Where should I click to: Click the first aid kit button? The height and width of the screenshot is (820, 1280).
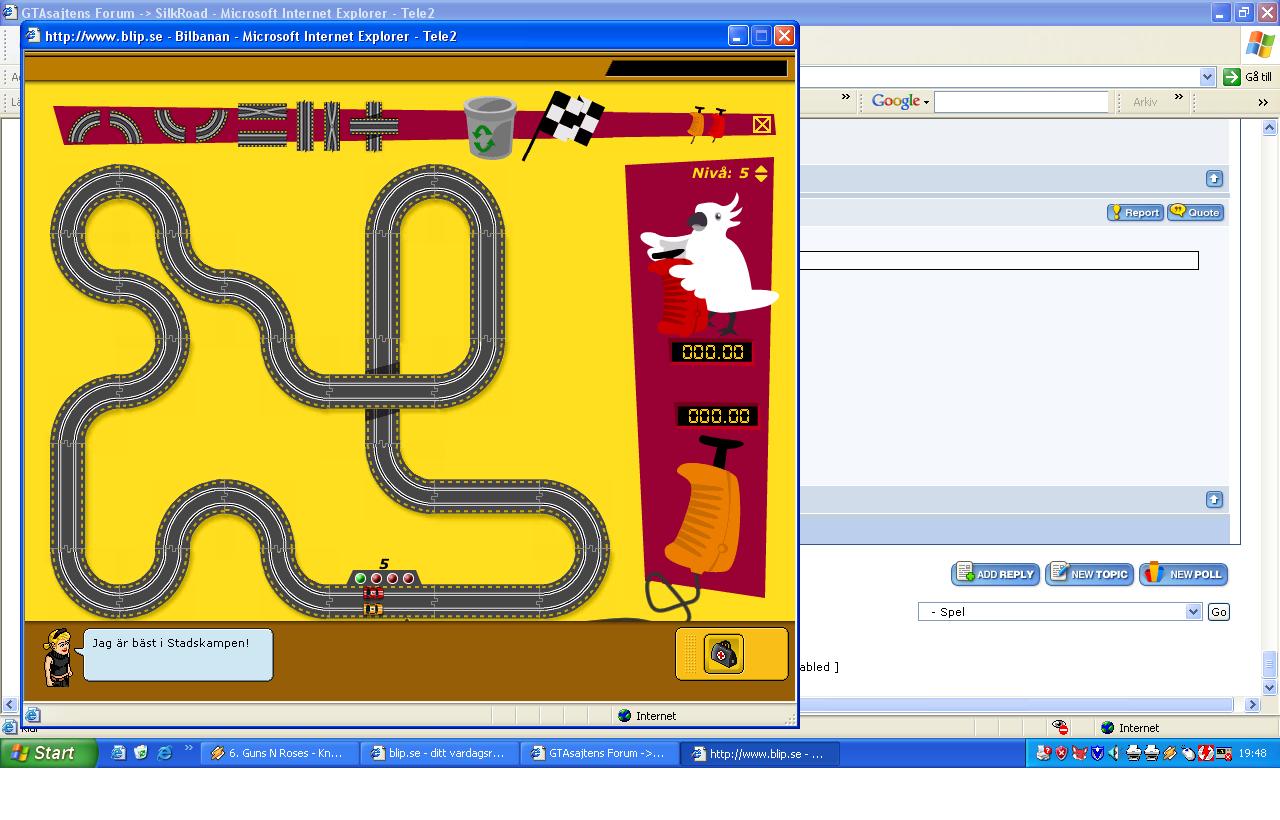[x=723, y=655]
